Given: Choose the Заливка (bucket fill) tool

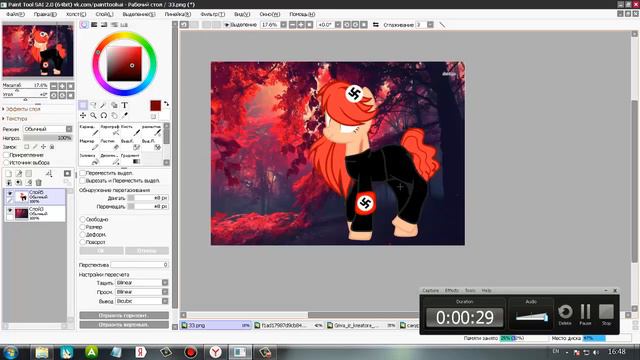Looking at the screenshot, I should (89, 159).
